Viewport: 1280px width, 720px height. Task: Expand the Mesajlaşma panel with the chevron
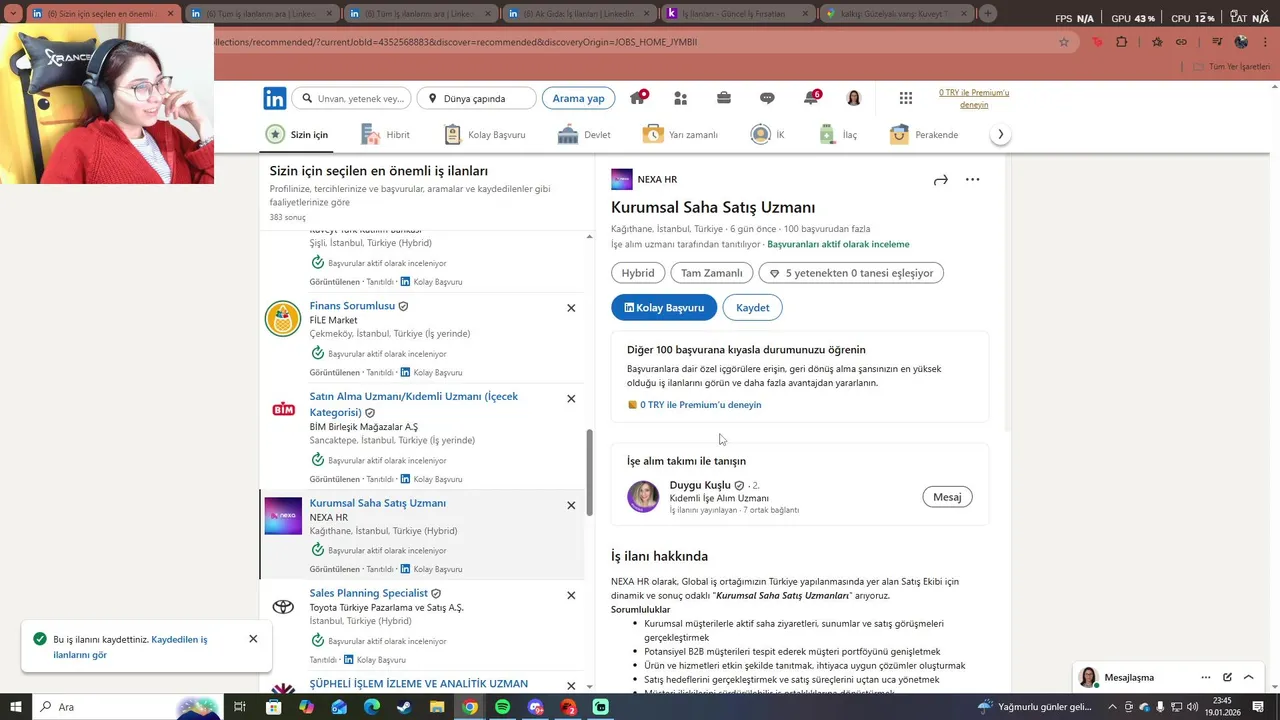(x=1249, y=677)
